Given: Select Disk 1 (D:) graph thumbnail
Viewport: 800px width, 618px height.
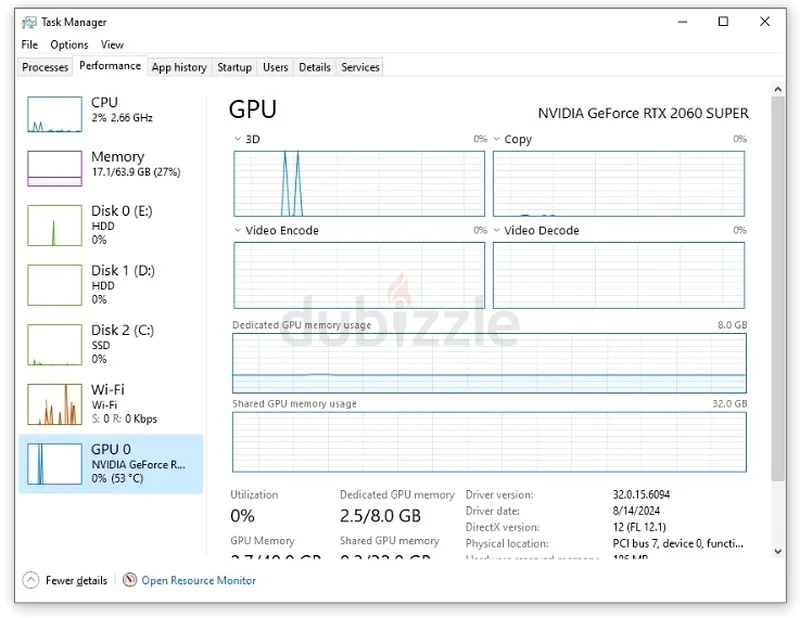Looking at the screenshot, I should 54,284.
